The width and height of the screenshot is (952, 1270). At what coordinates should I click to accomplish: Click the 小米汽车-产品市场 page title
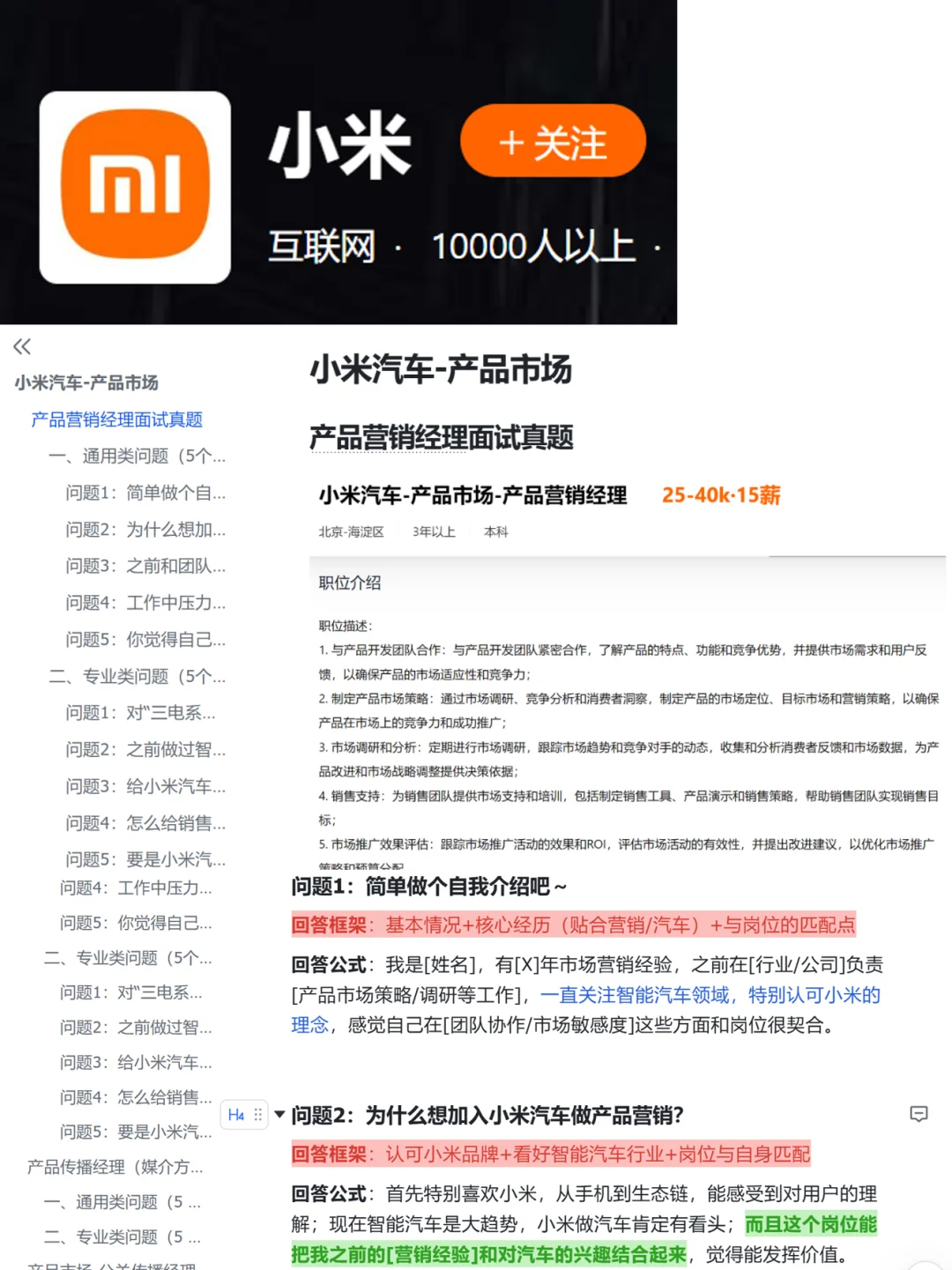tap(441, 369)
